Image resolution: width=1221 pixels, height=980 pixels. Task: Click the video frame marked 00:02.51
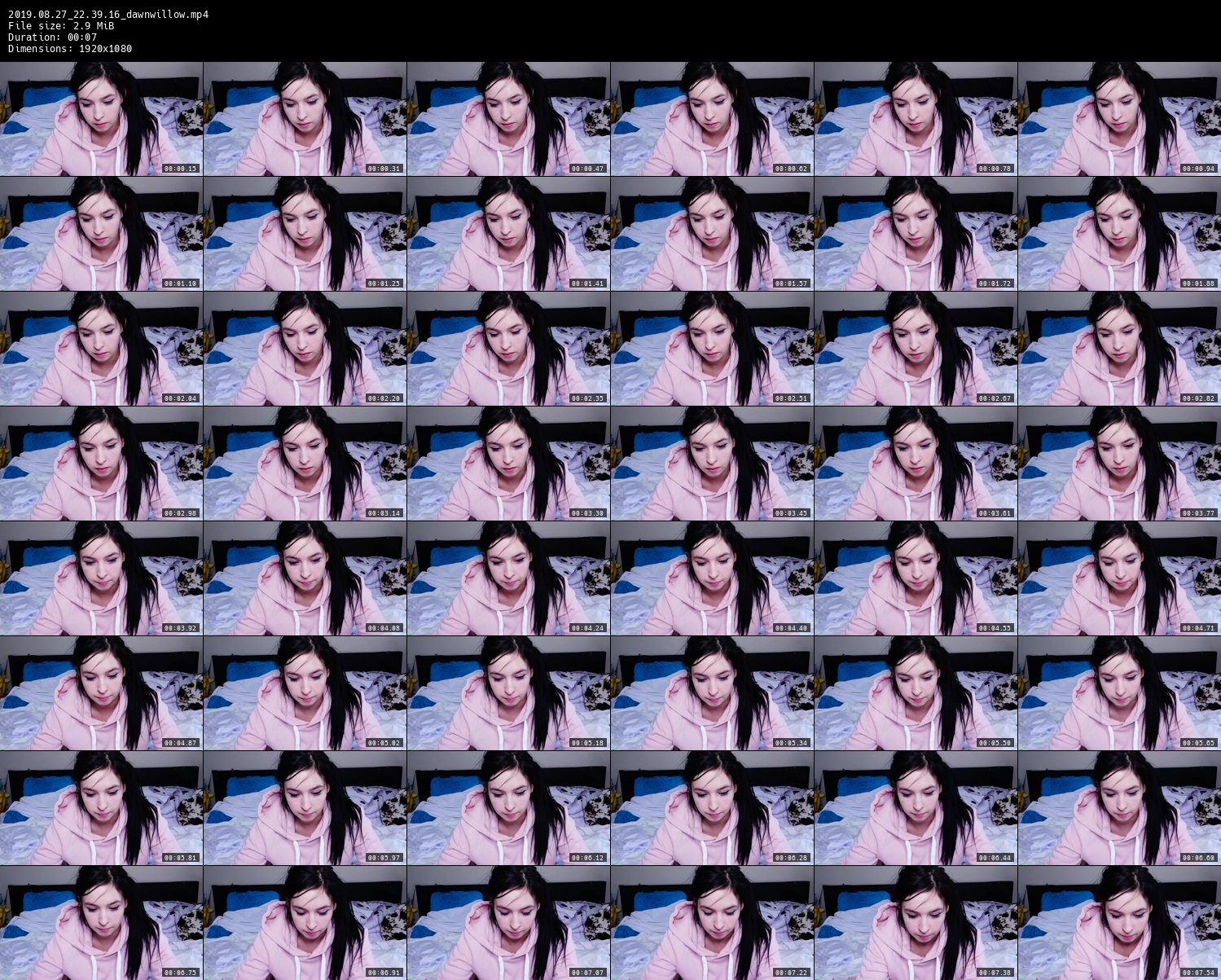point(712,349)
